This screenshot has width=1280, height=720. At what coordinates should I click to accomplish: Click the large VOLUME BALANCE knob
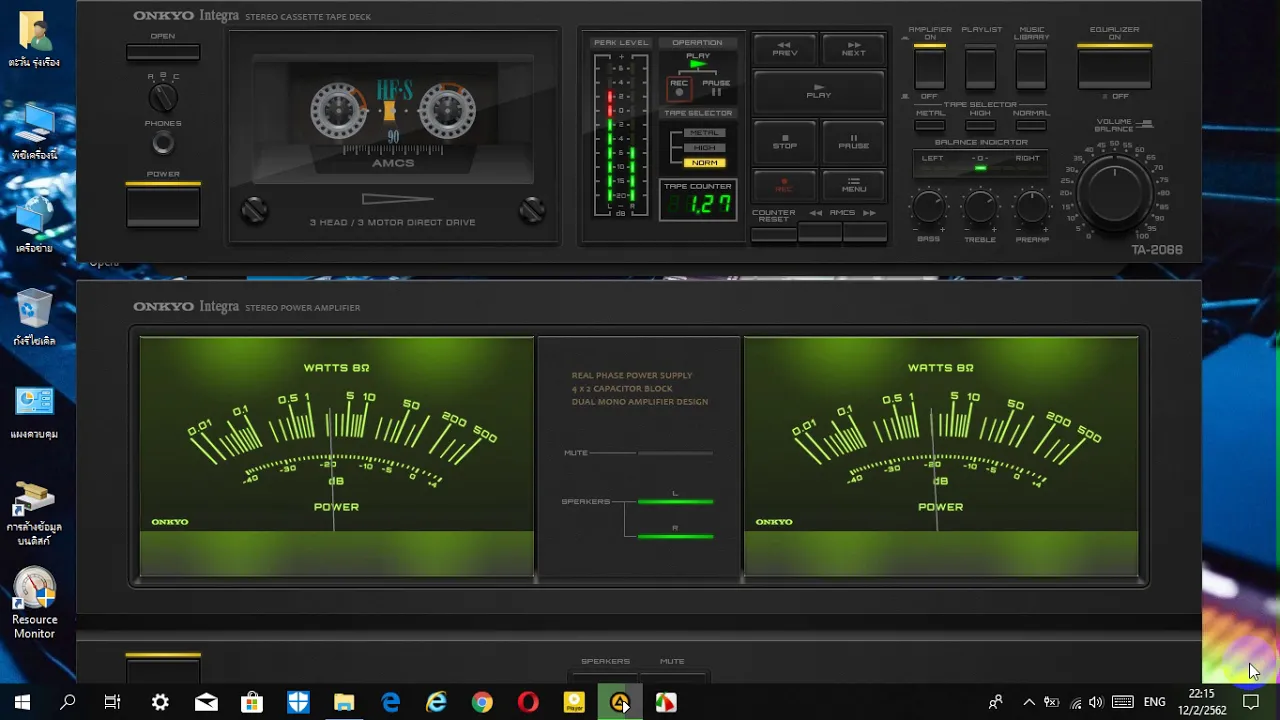(x=1114, y=192)
